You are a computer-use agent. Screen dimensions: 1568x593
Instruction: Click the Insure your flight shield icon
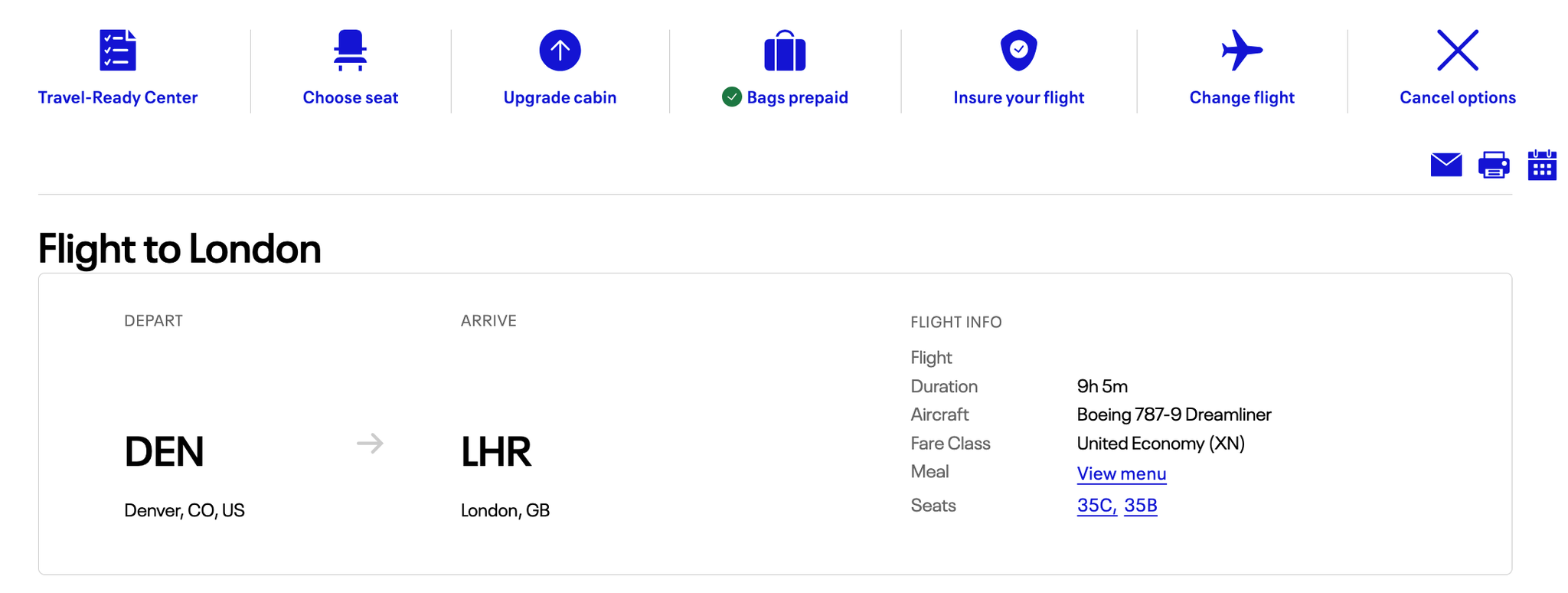[1018, 49]
